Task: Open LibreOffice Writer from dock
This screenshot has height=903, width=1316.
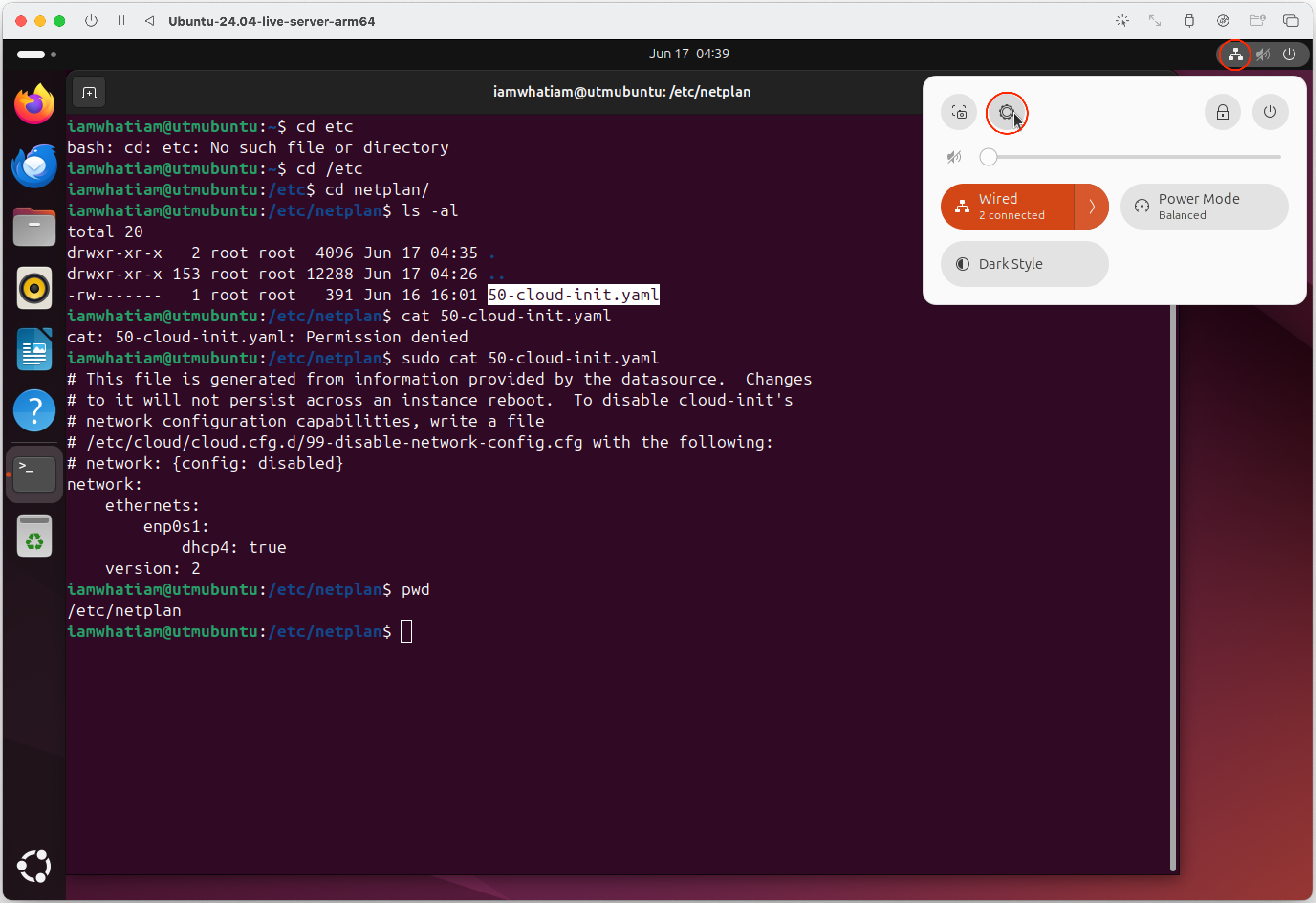Action: [34, 350]
